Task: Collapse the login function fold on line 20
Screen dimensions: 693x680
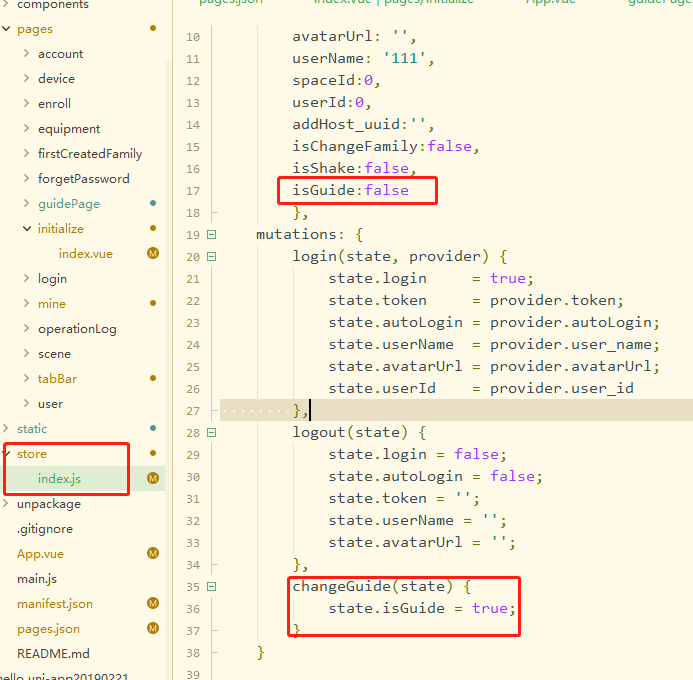Action: coord(212,257)
